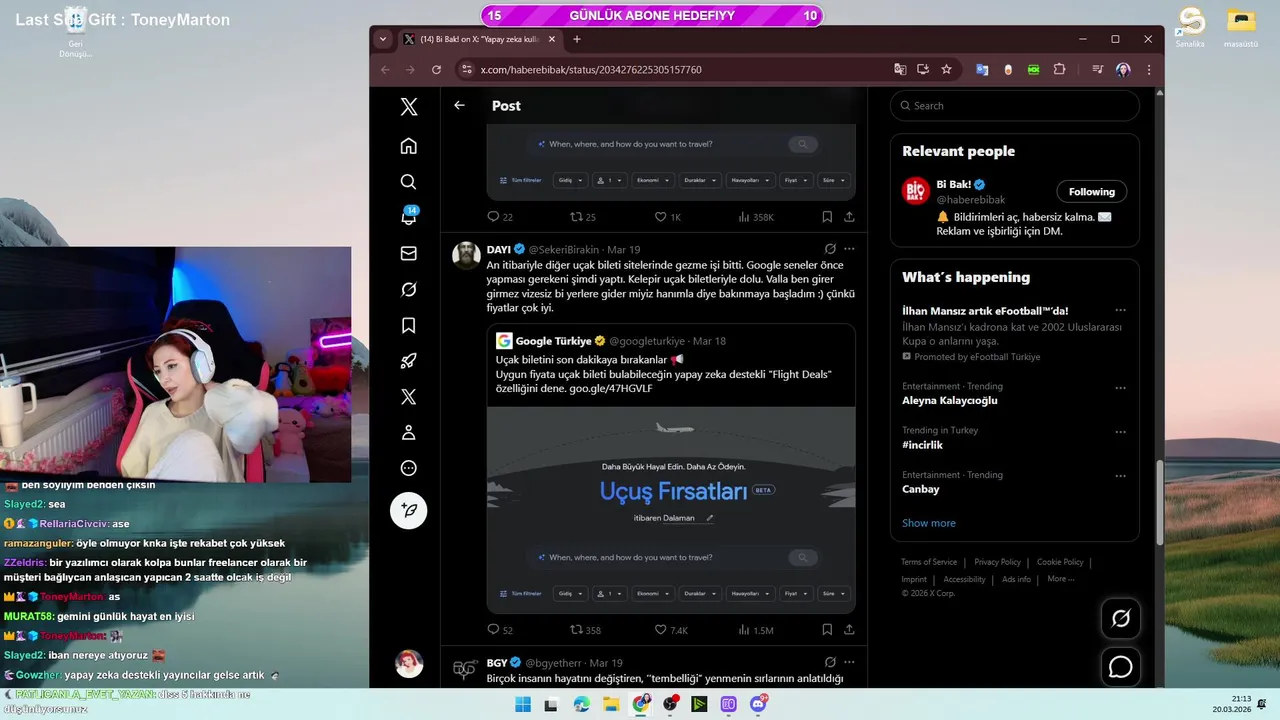Screen dimensions: 1280x720
Task: Repost the top post with 25 reposts
Action: coord(582,217)
